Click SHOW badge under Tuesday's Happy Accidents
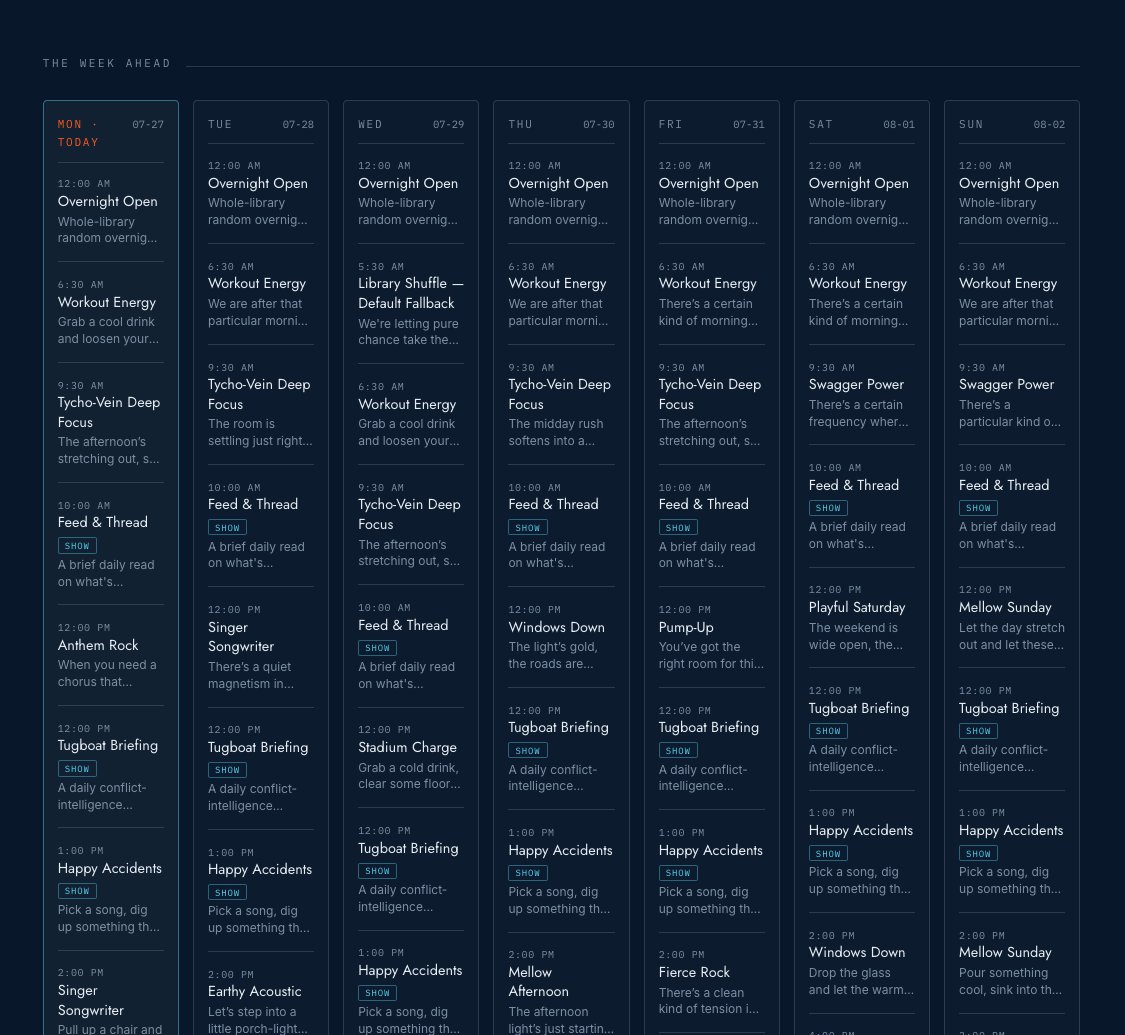 tap(227, 892)
